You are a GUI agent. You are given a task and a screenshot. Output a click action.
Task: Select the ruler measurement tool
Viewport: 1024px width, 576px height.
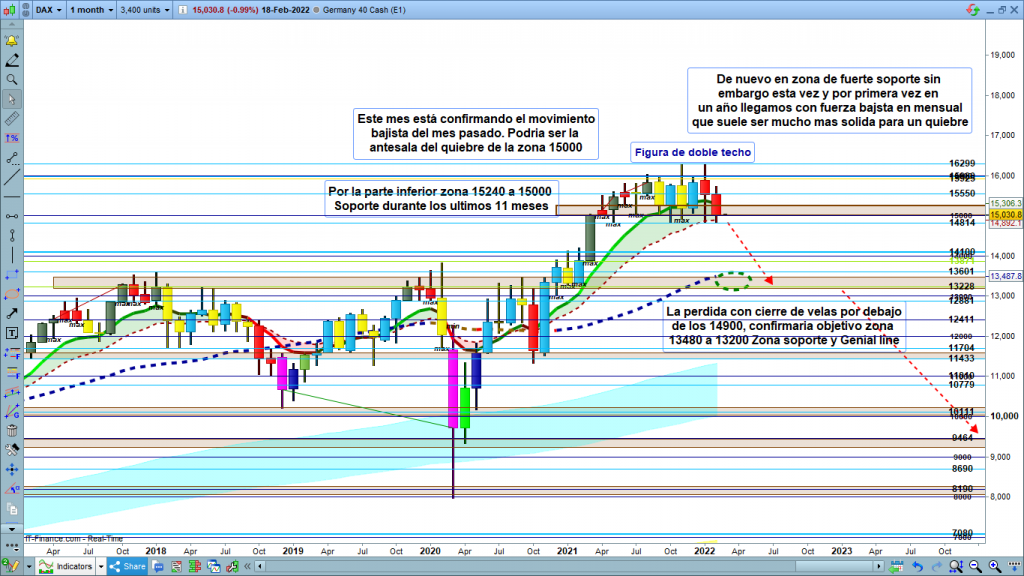pyautogui.click(x=12, y=118)
